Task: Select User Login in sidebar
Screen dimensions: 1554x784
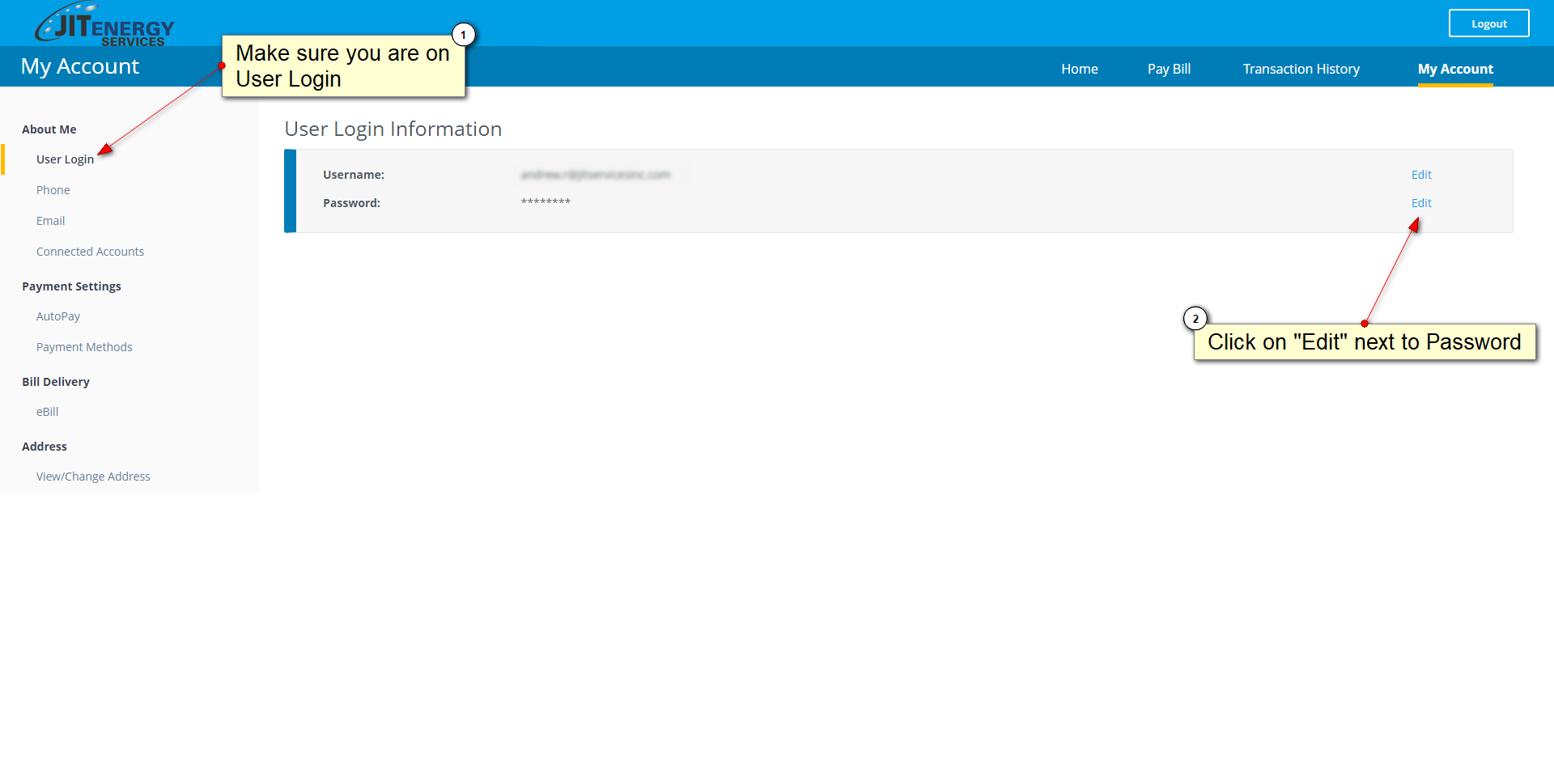Action: click(65, 159)
